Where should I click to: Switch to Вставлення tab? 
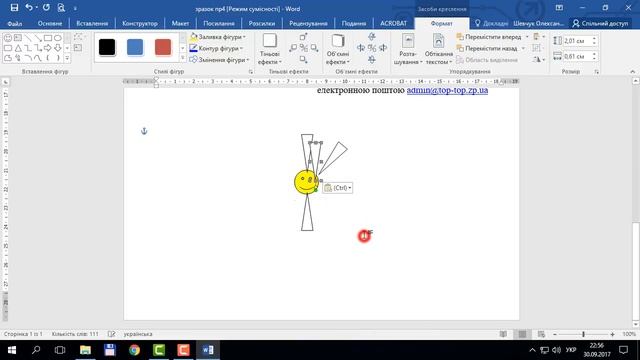(92, 23)
